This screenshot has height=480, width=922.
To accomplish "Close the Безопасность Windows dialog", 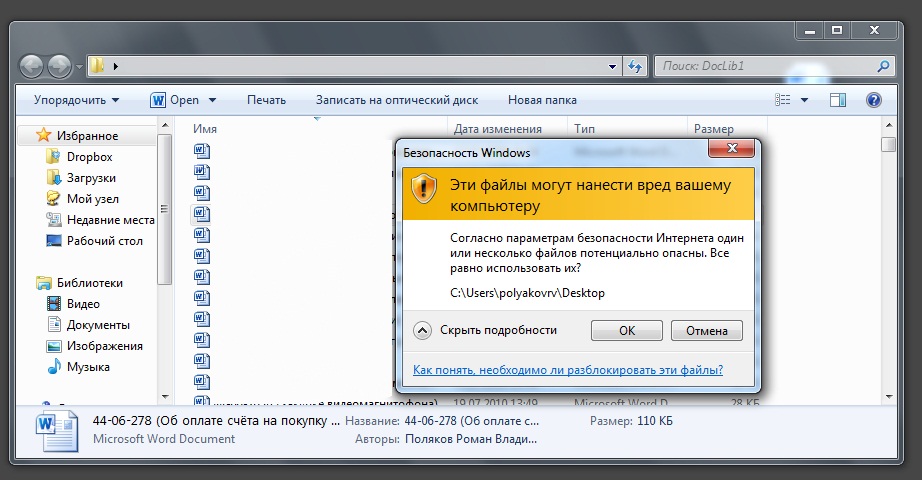I will pyautogui.click(x=731, y=148).
